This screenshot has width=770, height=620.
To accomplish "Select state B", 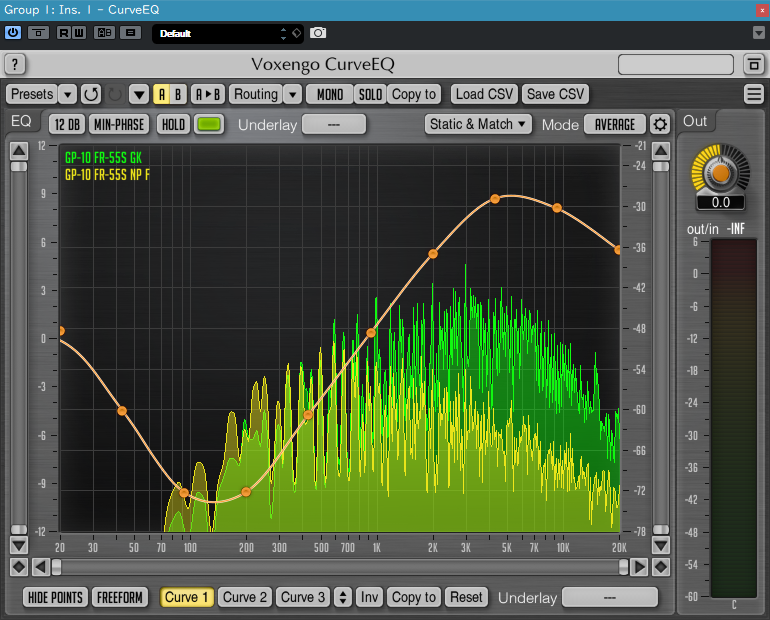I will (178, 94).
